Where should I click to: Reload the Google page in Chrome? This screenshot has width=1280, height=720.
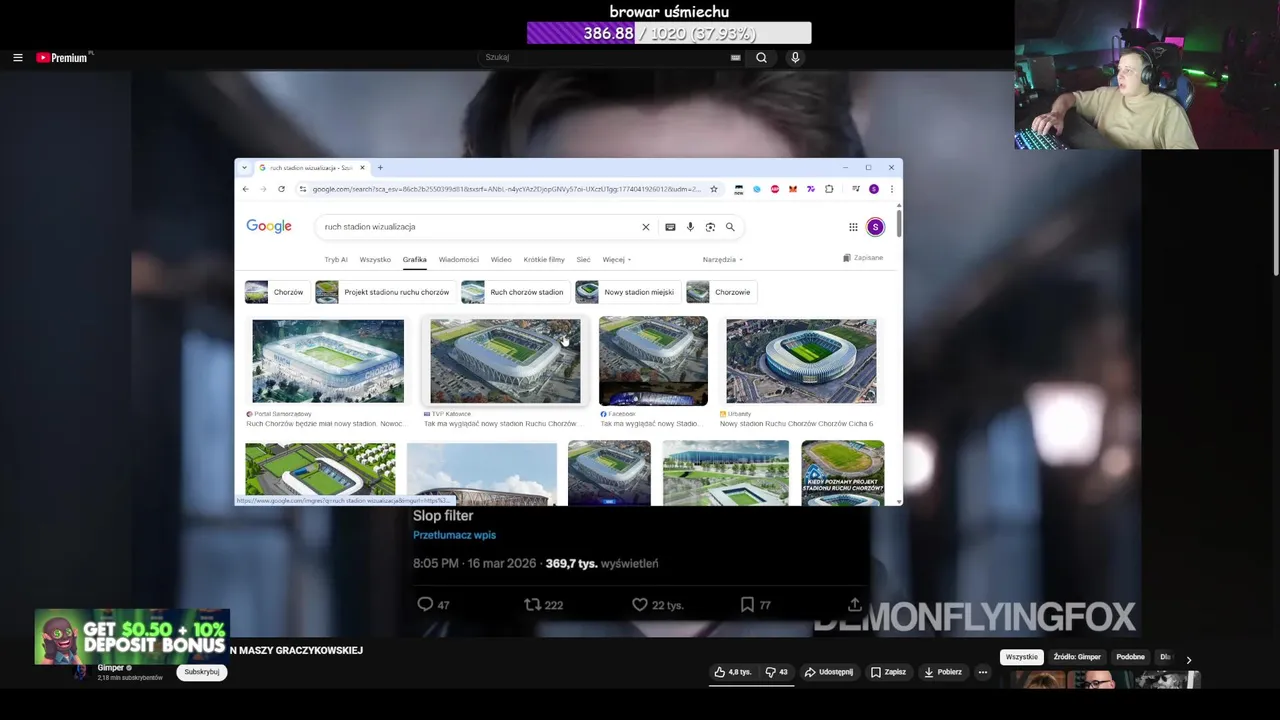tap(281, 189)
